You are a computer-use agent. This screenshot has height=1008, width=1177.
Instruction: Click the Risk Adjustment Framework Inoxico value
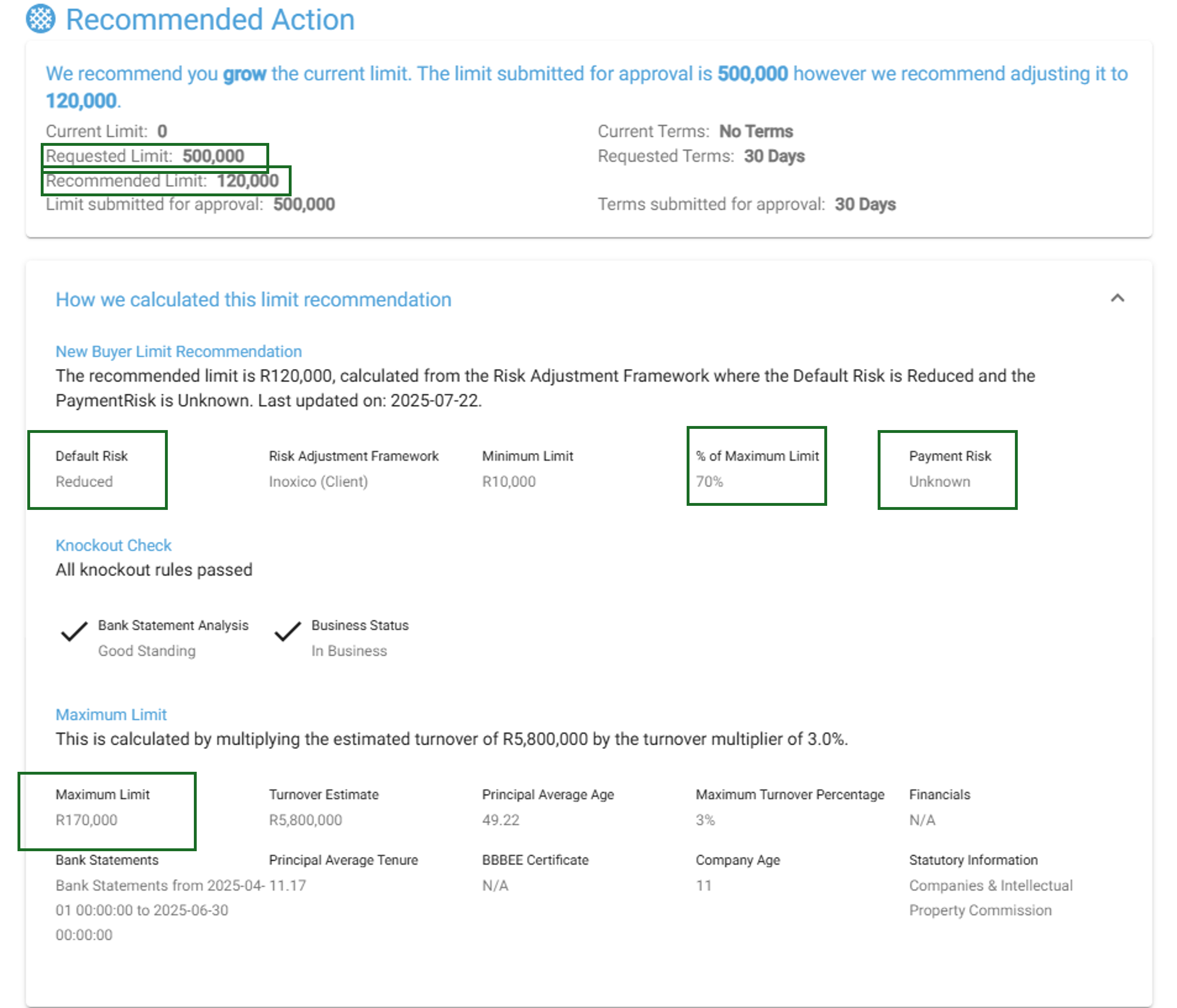pos(318,482)
